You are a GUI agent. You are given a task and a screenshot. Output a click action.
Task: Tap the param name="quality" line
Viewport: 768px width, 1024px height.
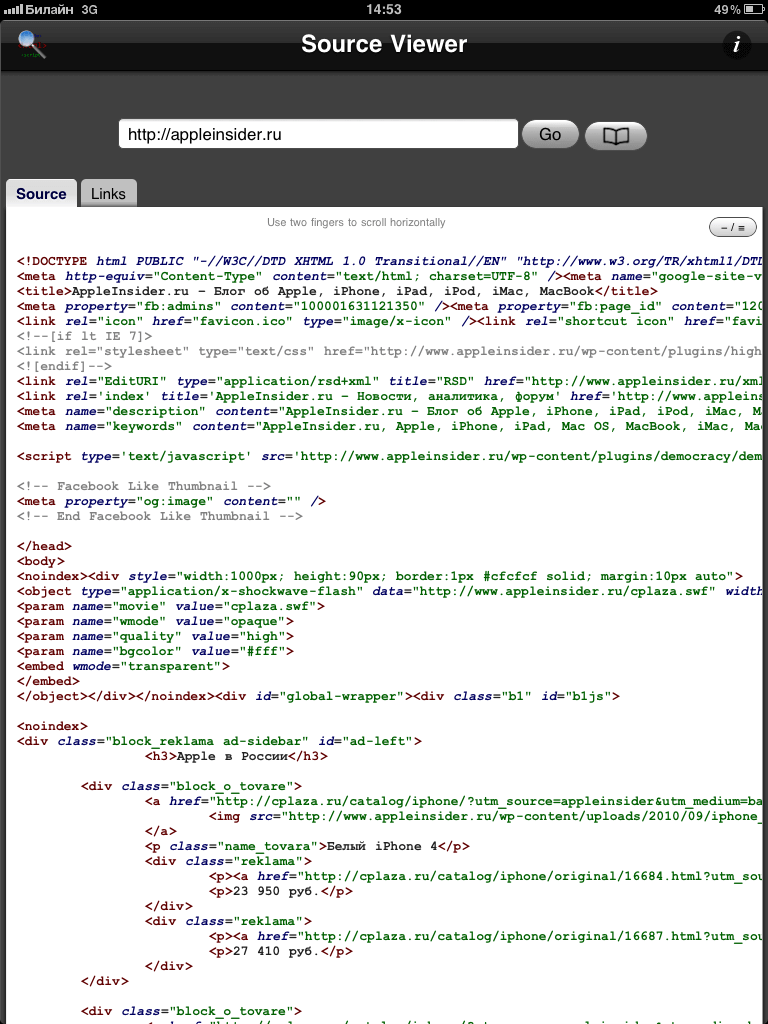(x=155, y=636)
